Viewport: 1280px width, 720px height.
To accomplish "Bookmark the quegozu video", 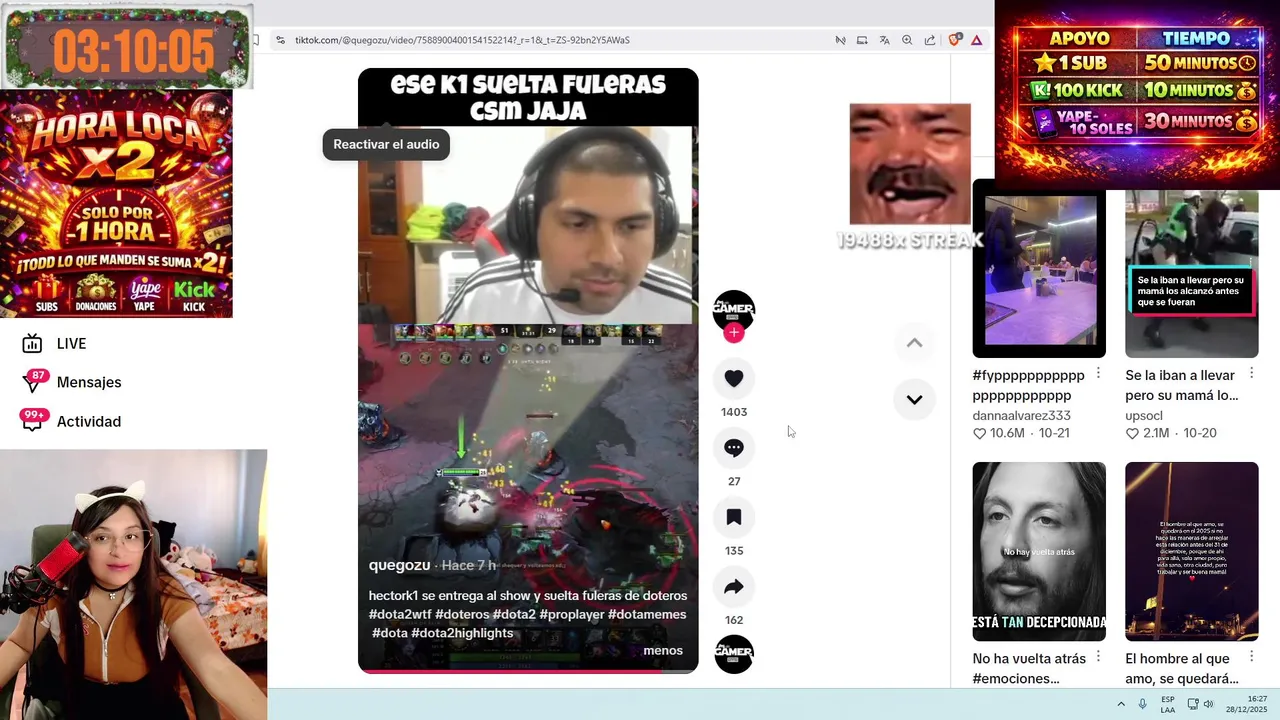I will (x=734, y=517).
